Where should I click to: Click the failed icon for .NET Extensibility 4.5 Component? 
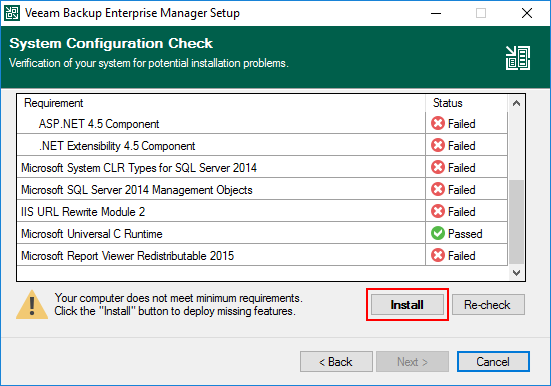[x=438, y=145]
